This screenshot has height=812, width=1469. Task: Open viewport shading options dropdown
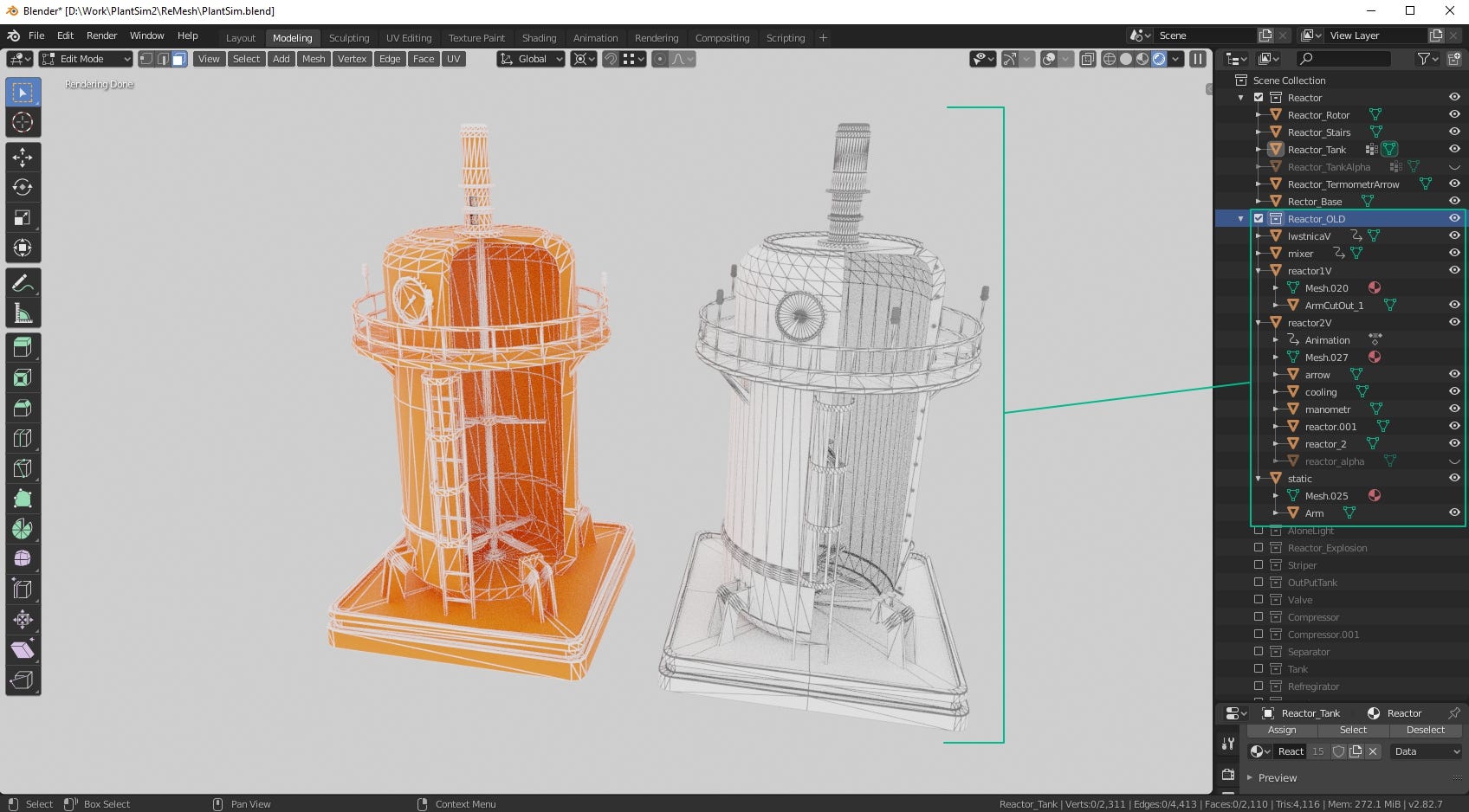point(1175,59)
